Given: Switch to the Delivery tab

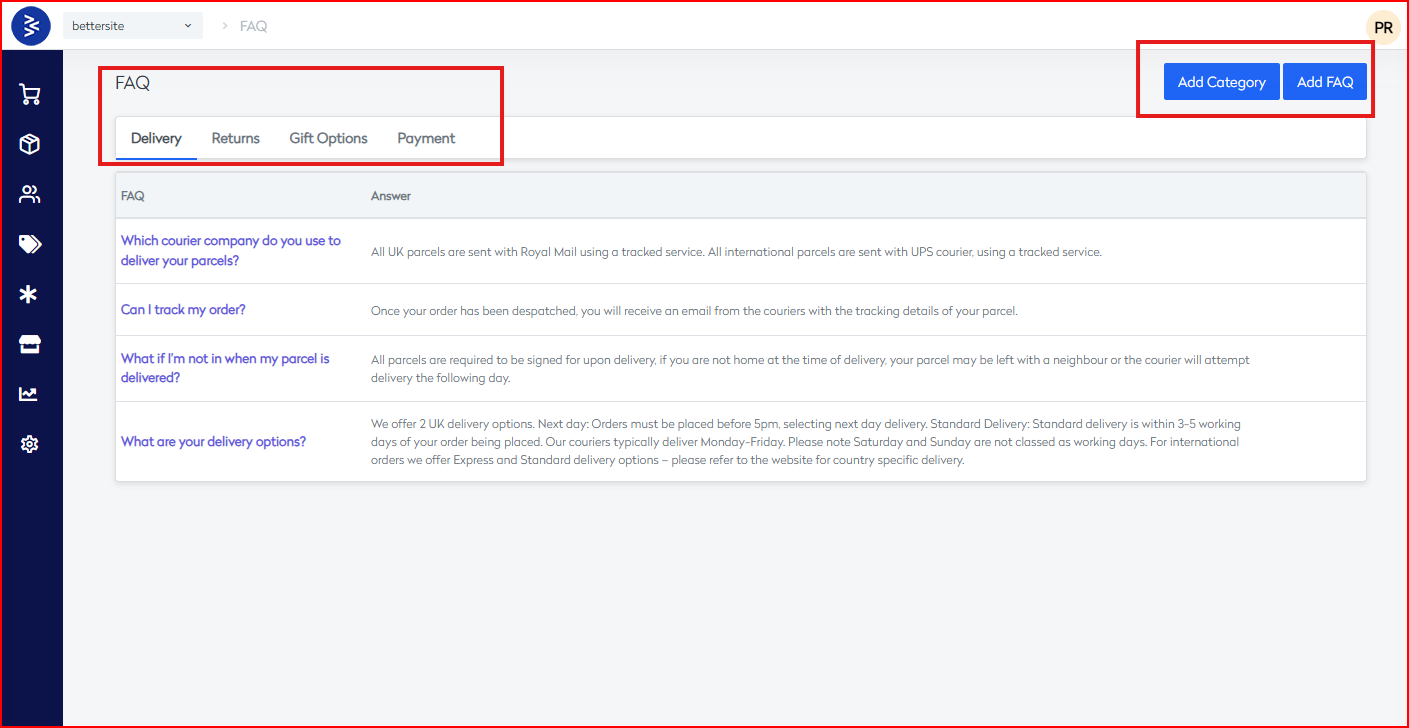Looking at the screenshot, I should [x=156, y=138].
